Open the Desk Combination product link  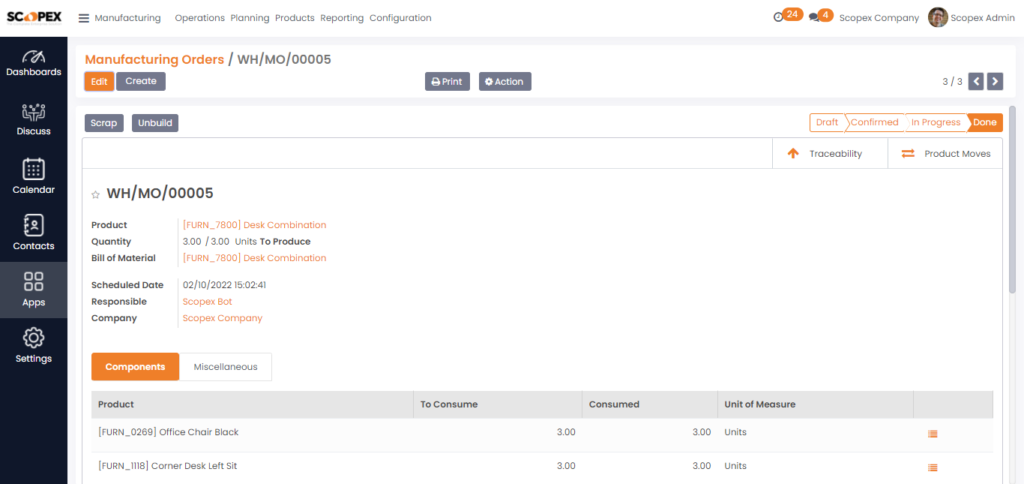point(254,225)
